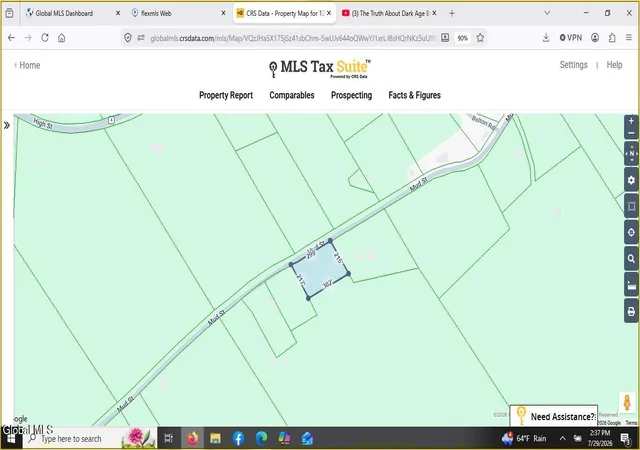640x450 pixels.
Task: Switch to The Truth About Dark Age tab
Action: 390,13
